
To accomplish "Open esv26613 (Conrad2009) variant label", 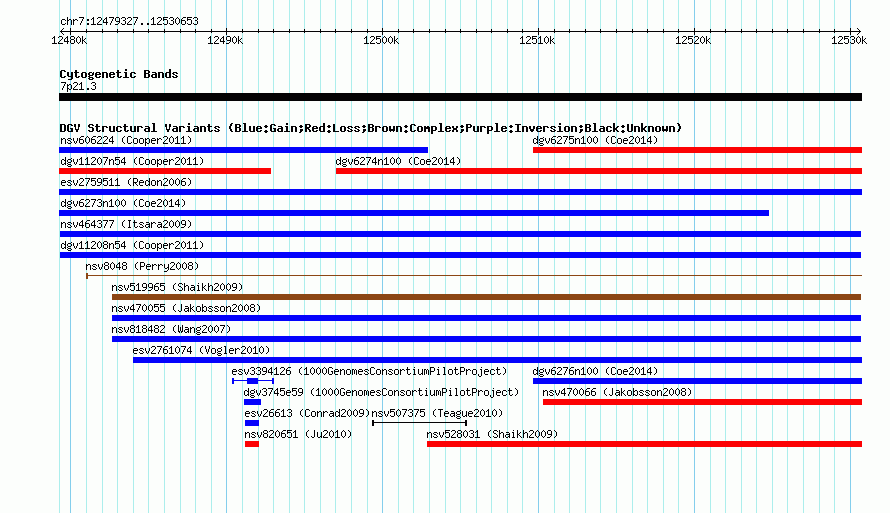I will tap(307, 413).
